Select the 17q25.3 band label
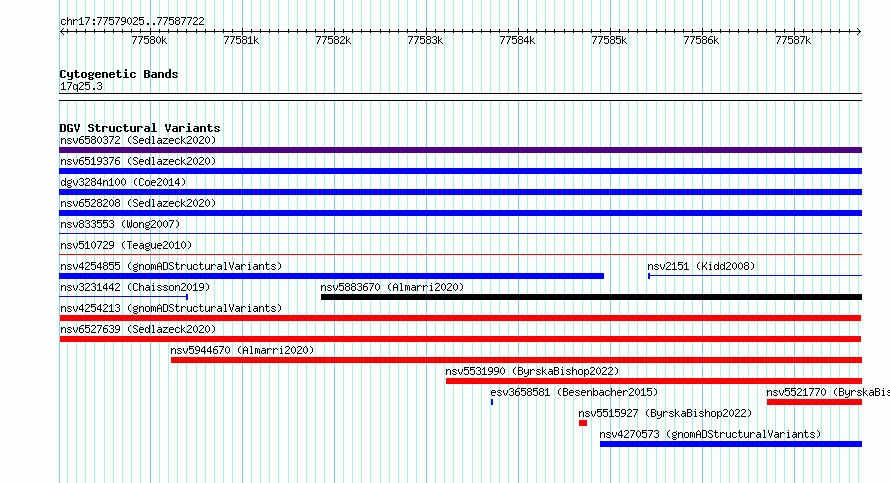 click(81, 86)
